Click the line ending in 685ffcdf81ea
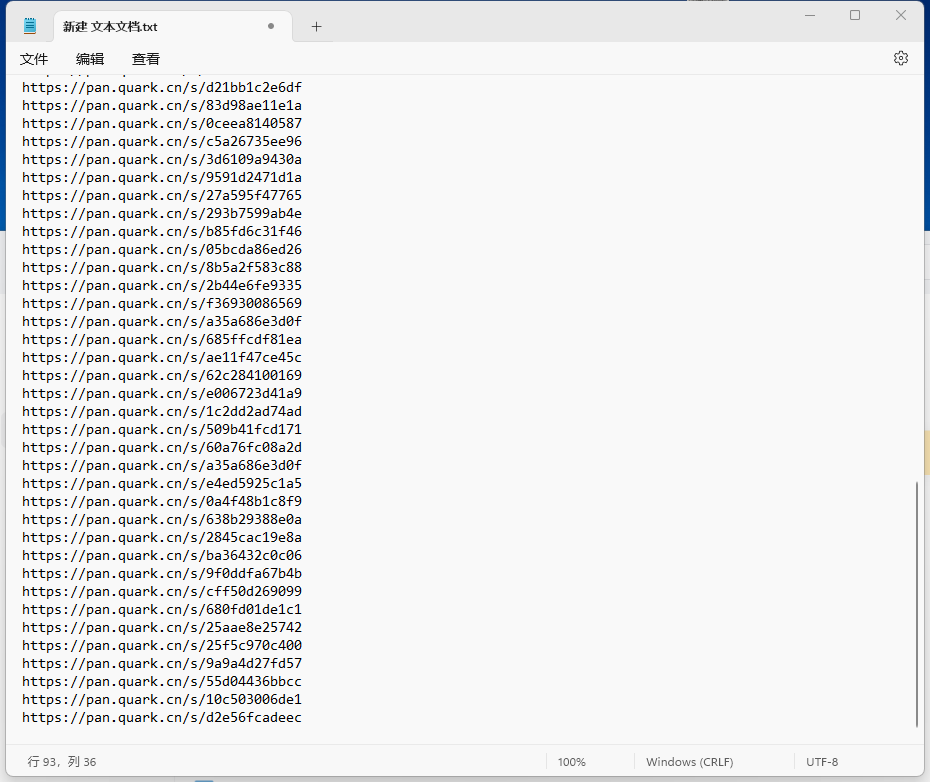930x782 pixels. click(x=162, y=339)
